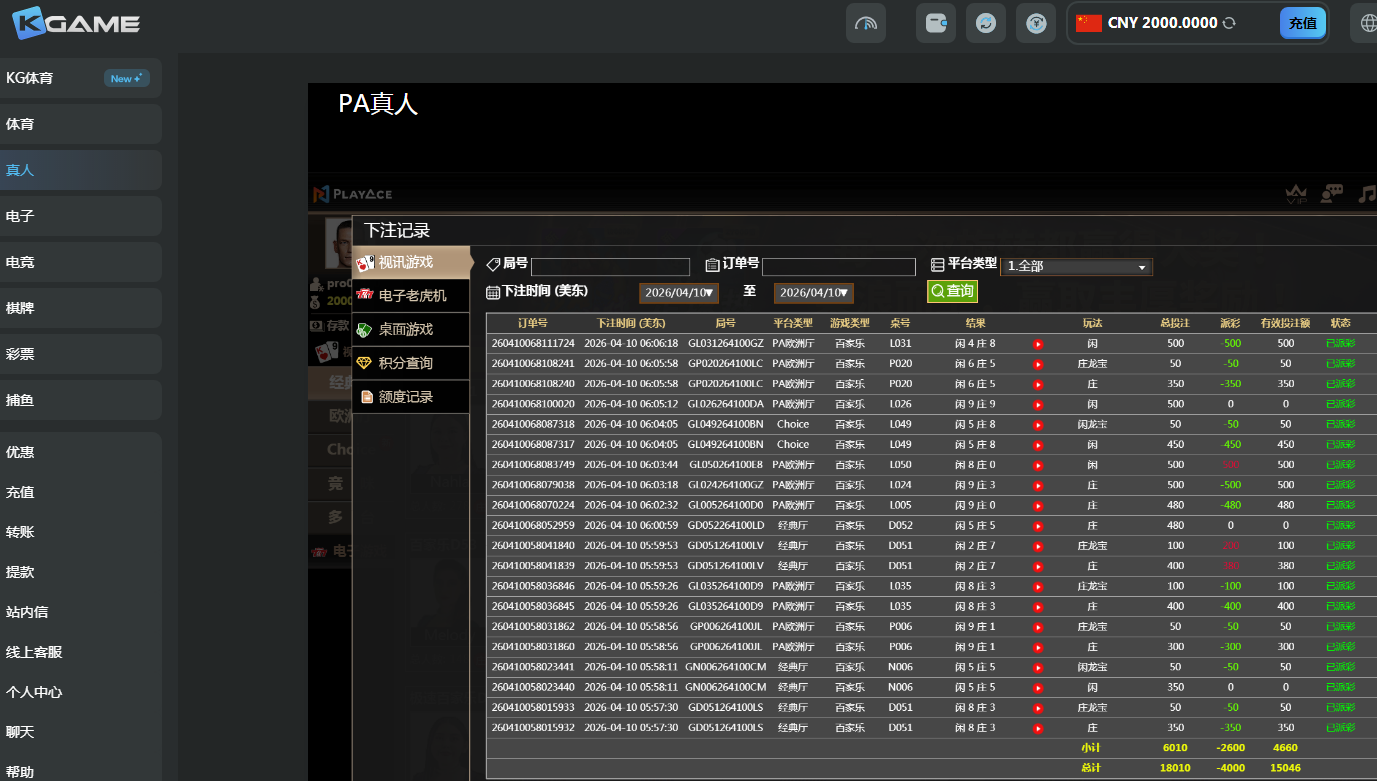Click the 局号 input field
1377x781 pixels.
point(610,267)
